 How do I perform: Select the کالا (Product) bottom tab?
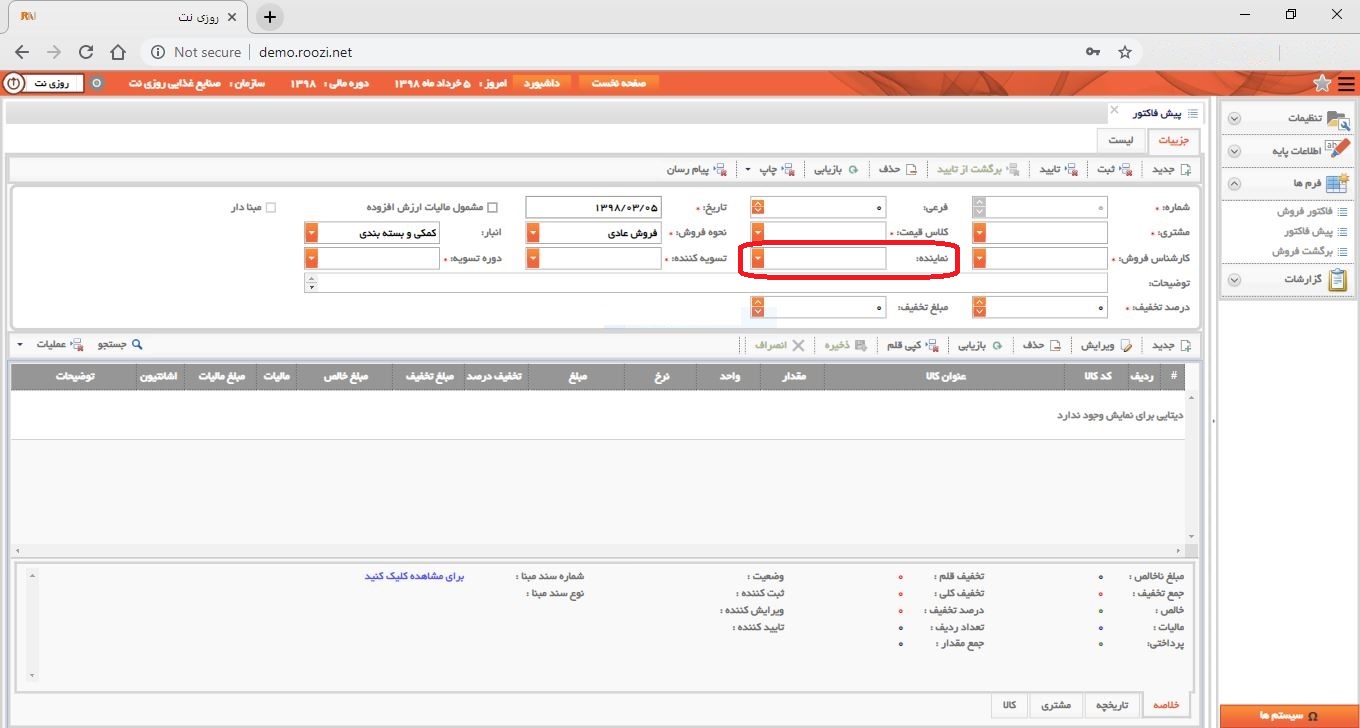[x=1010, y=705]
